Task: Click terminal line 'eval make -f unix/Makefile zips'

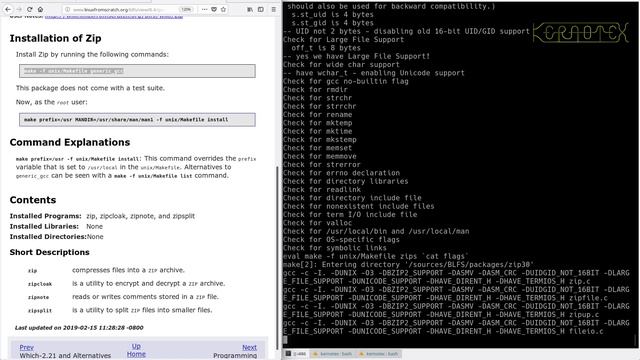Action: [x=376, y=256]
